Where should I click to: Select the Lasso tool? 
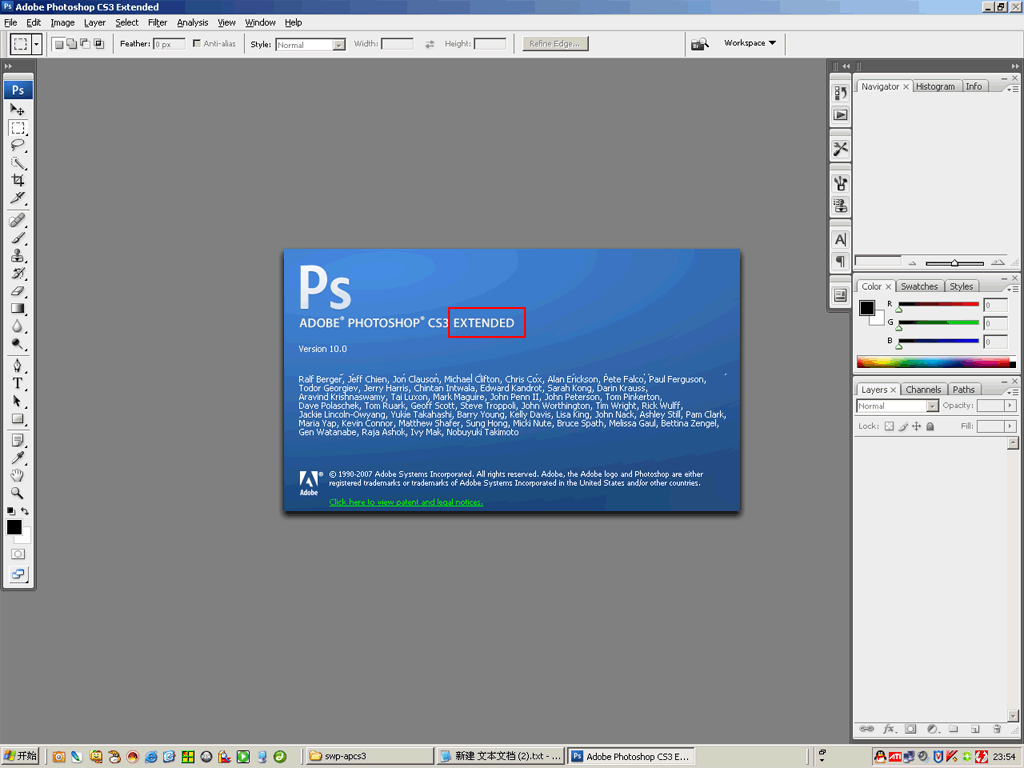18,145
